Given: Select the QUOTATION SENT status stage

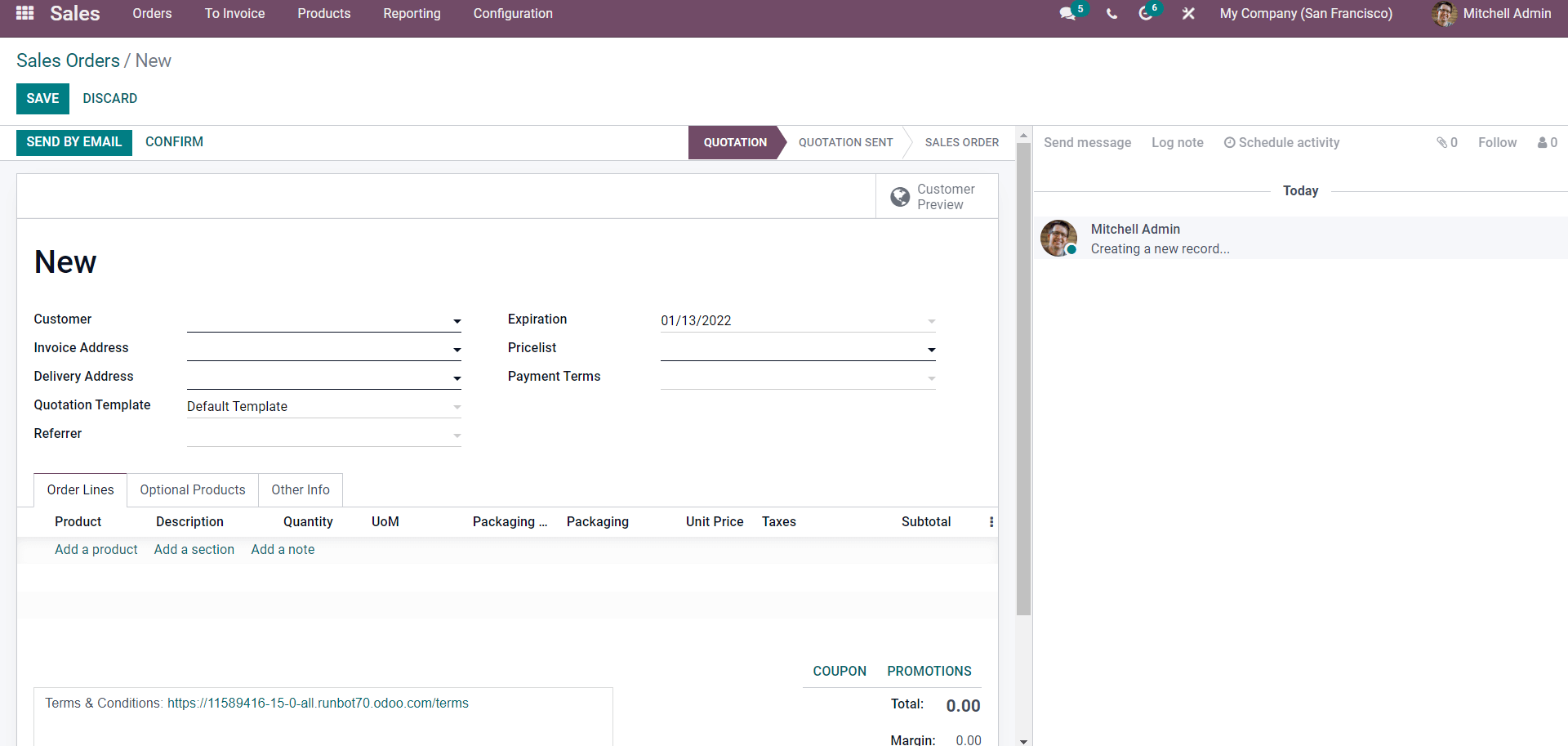Looking at the screenshot, I should coord(845,142).
